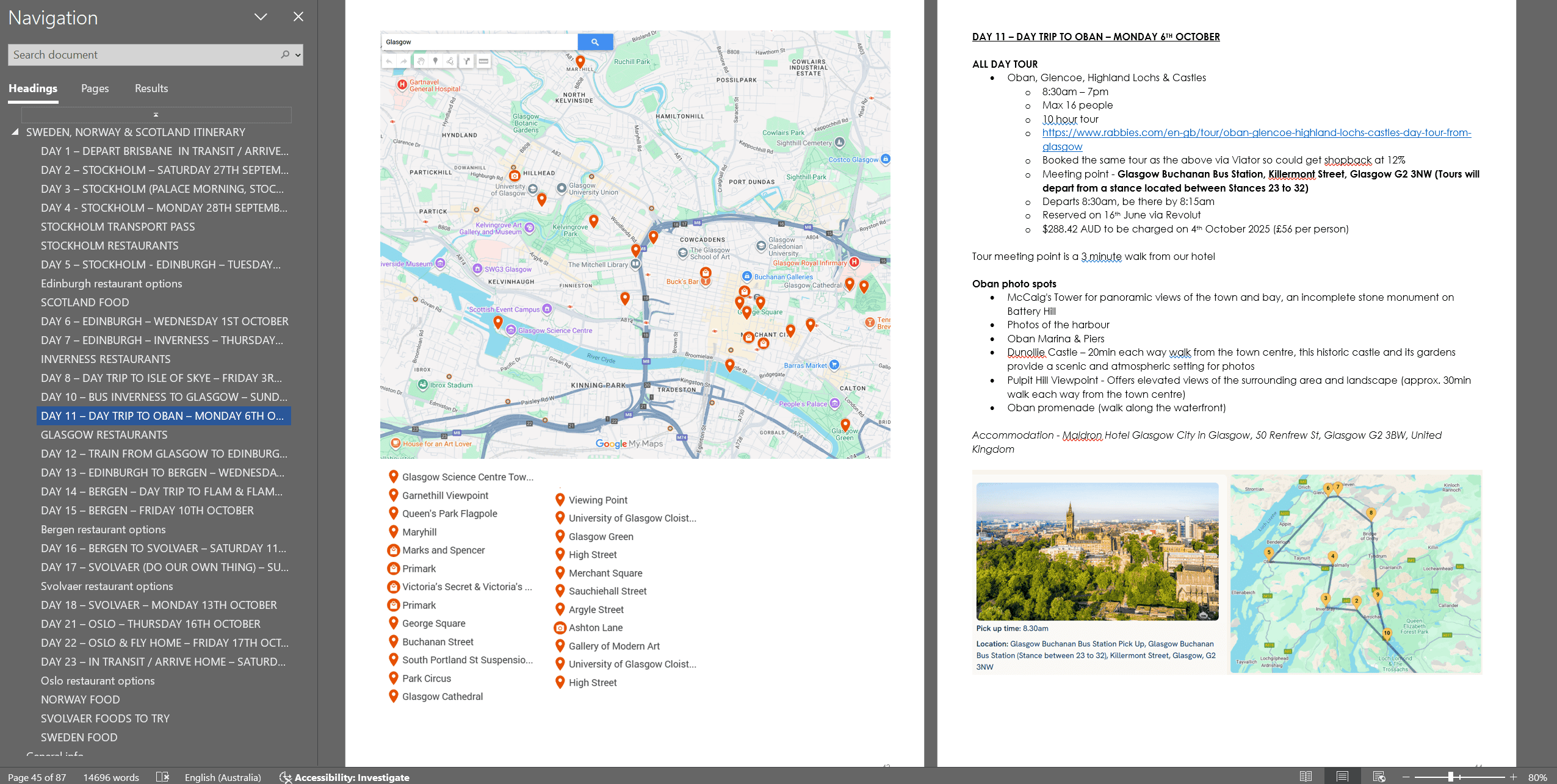Screen dimensions: 1557x784
Task: Click the Costco Glasgow map marker
Action: [886, 159]
